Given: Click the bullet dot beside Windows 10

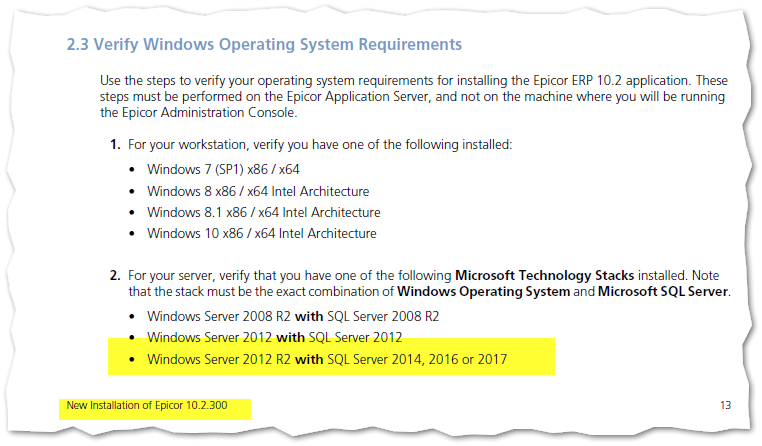Looking at the screenshot, I should point(133,234).
